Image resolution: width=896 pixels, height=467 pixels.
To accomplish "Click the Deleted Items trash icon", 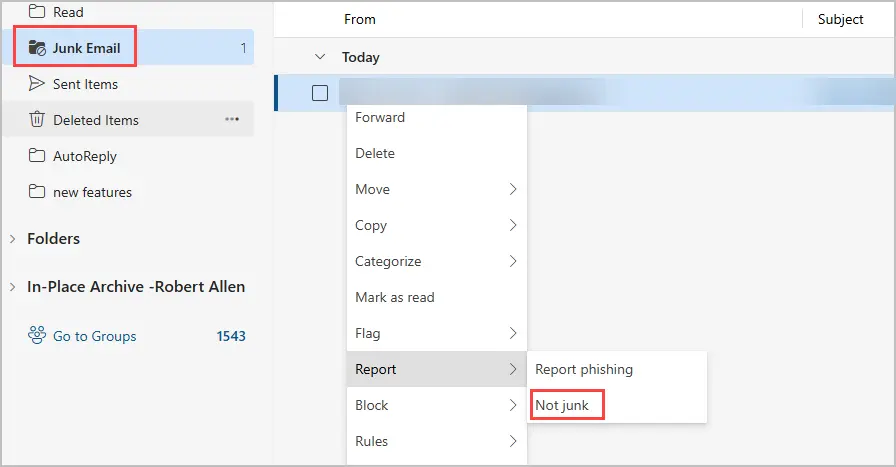I will (x=37, y=120).
